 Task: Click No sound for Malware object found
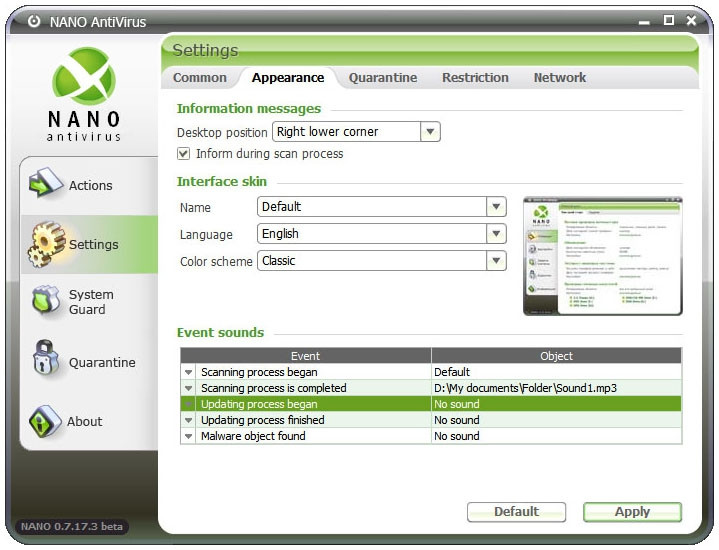click(x=556, y=436)
